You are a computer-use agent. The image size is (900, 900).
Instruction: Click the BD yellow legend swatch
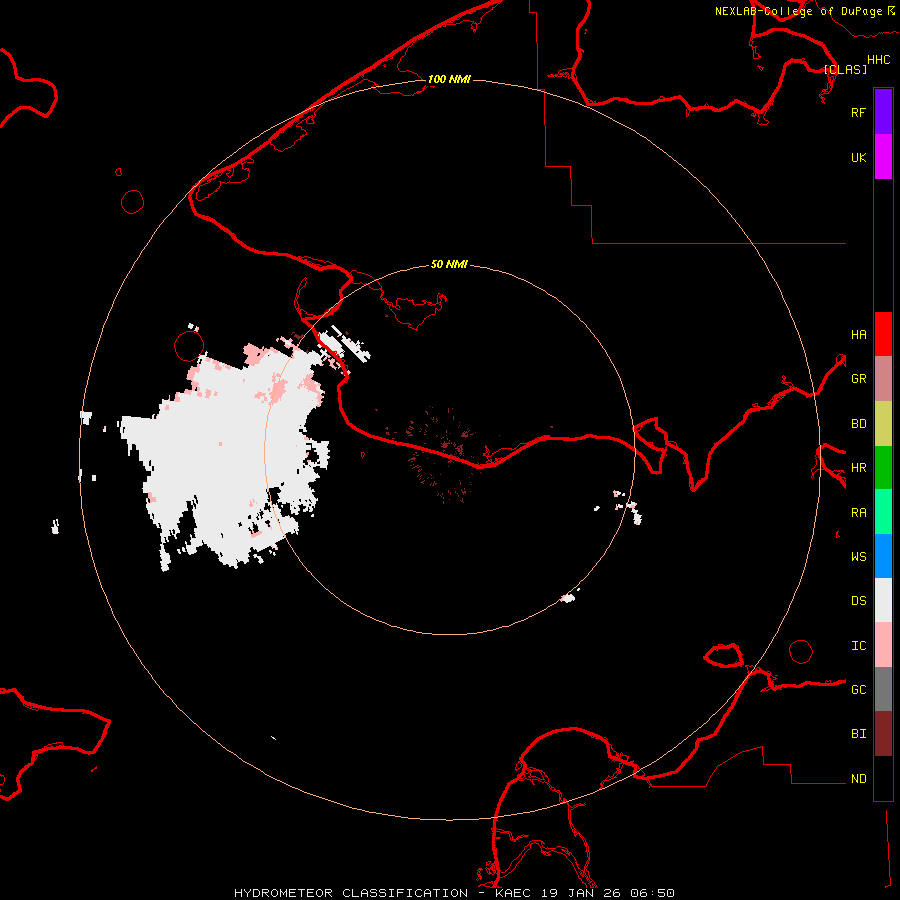click(883, 424)
